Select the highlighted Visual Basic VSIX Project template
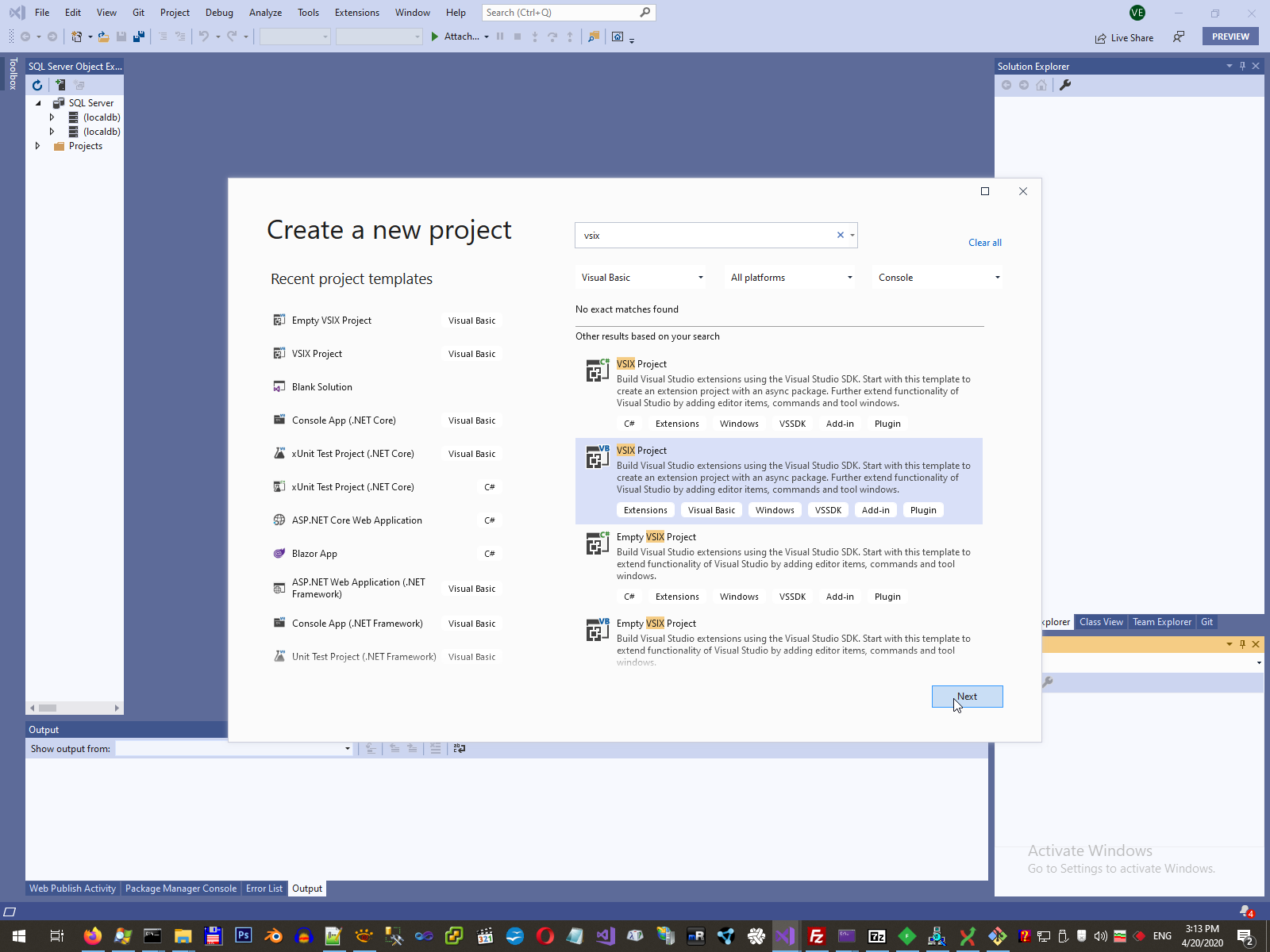 (779, 481)
